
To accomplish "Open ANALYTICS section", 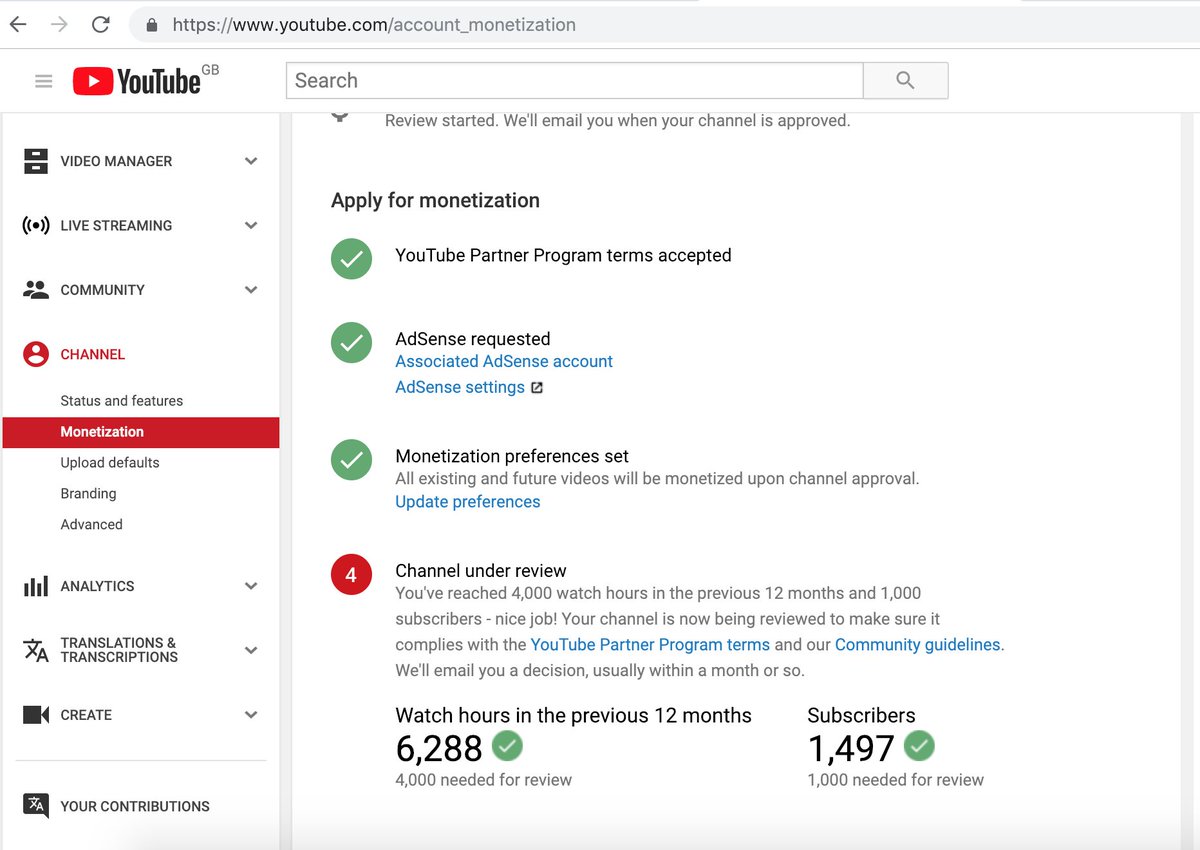I will (97, 586).
